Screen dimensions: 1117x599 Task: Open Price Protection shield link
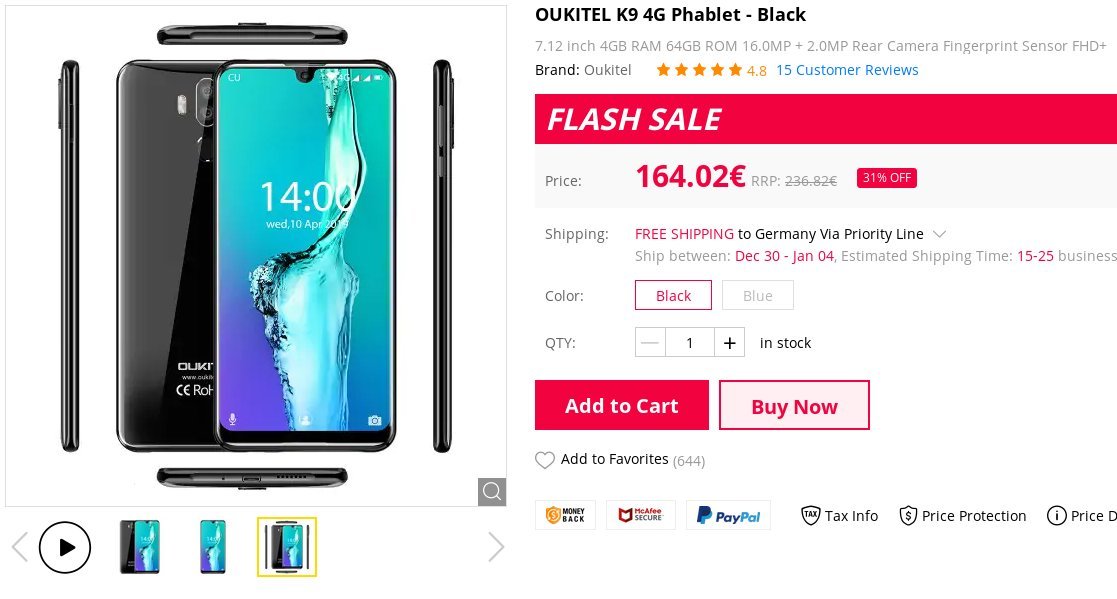coord(962,516)
